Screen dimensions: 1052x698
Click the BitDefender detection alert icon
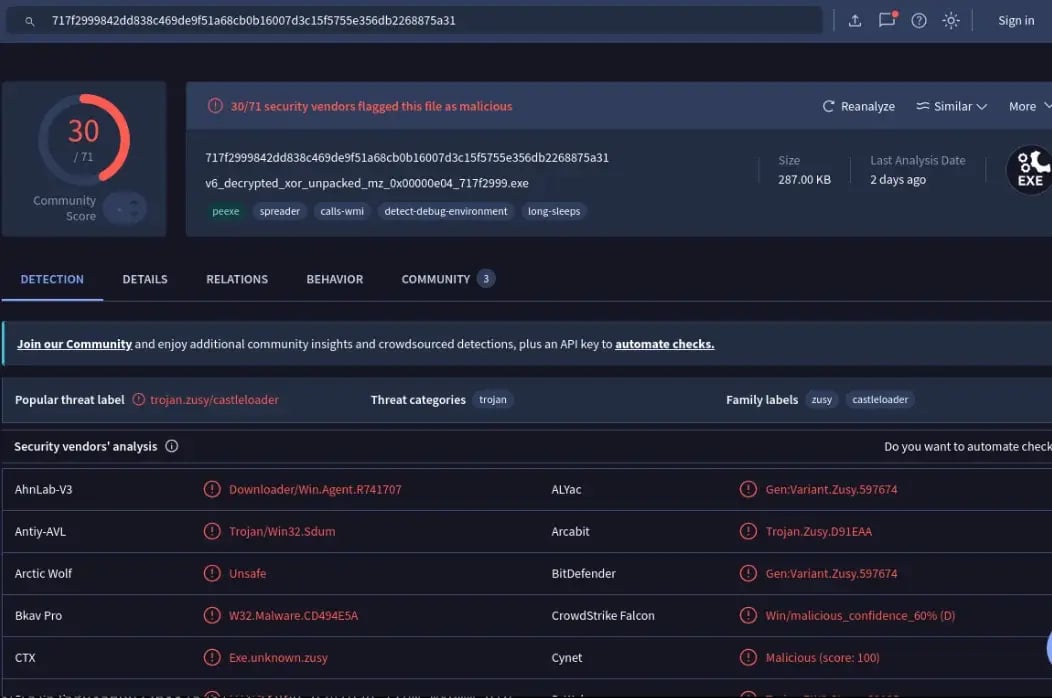click(x=748, y=573)
